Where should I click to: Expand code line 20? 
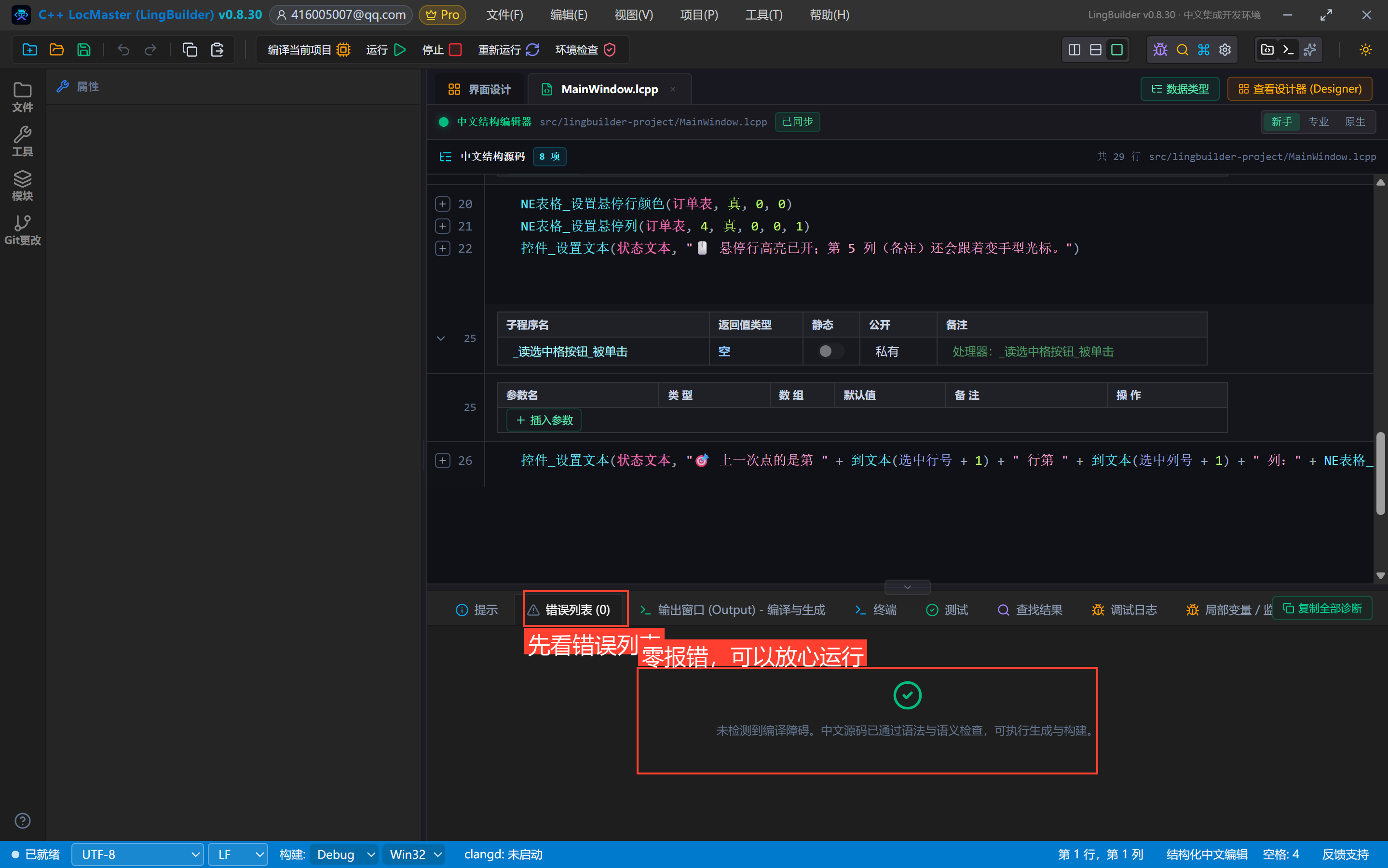442,204
